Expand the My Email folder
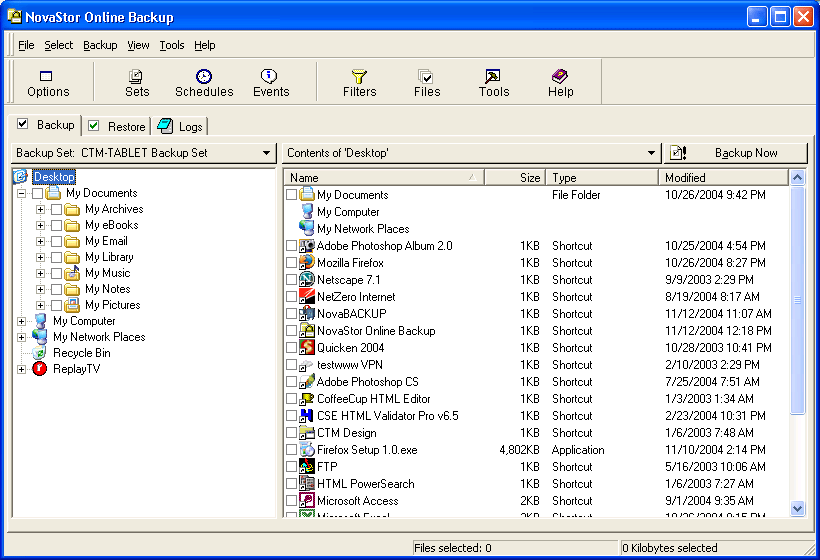Image resolution: width=820 pixels, height=560 pixels. (40, 242)
